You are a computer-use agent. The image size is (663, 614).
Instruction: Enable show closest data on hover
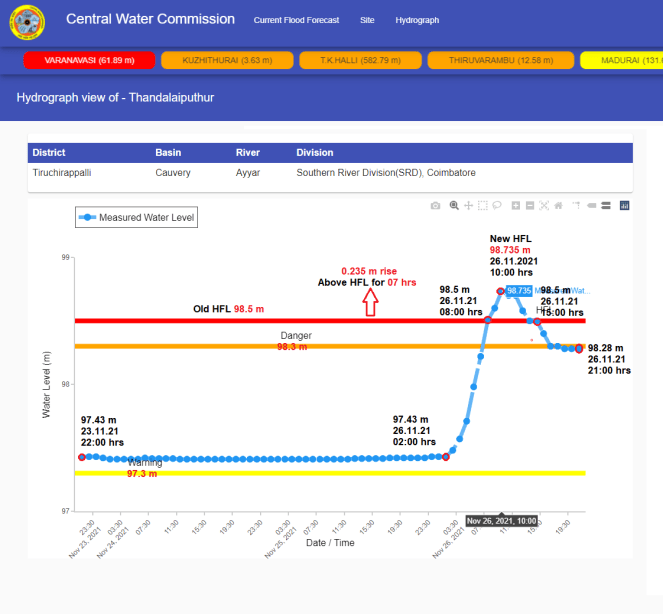(591, 205)
